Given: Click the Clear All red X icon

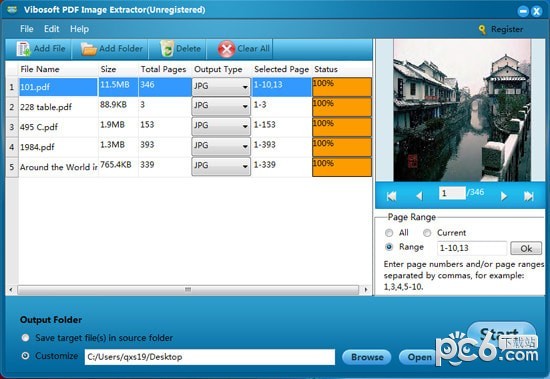Looking at the screenshot, I should tap(226, 49).
